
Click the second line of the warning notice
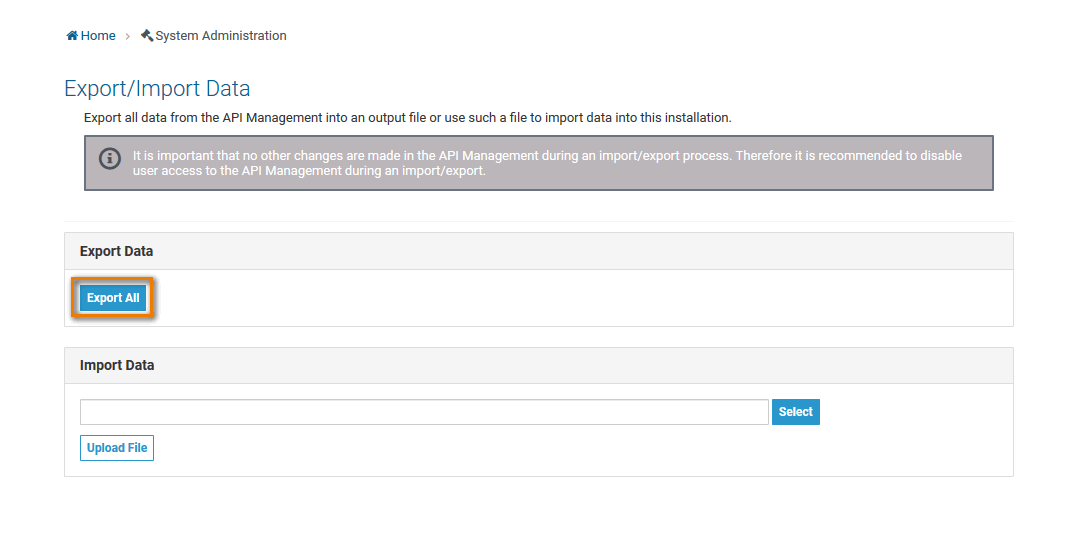coord(309,171)
